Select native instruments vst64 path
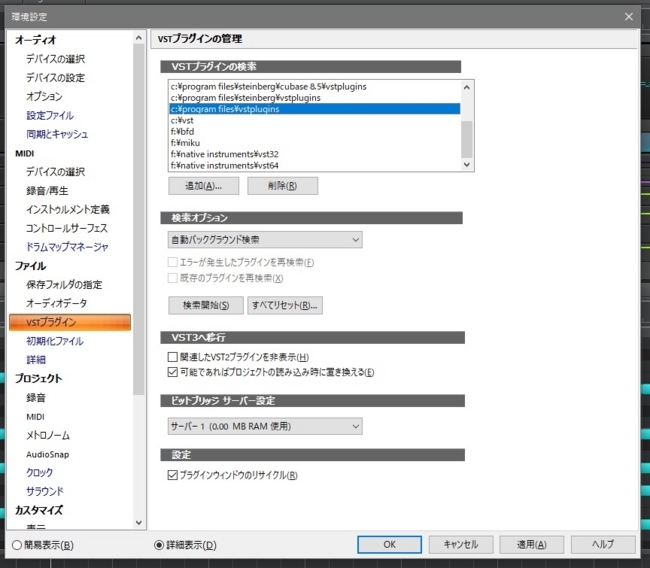 (x=314, y=165)
